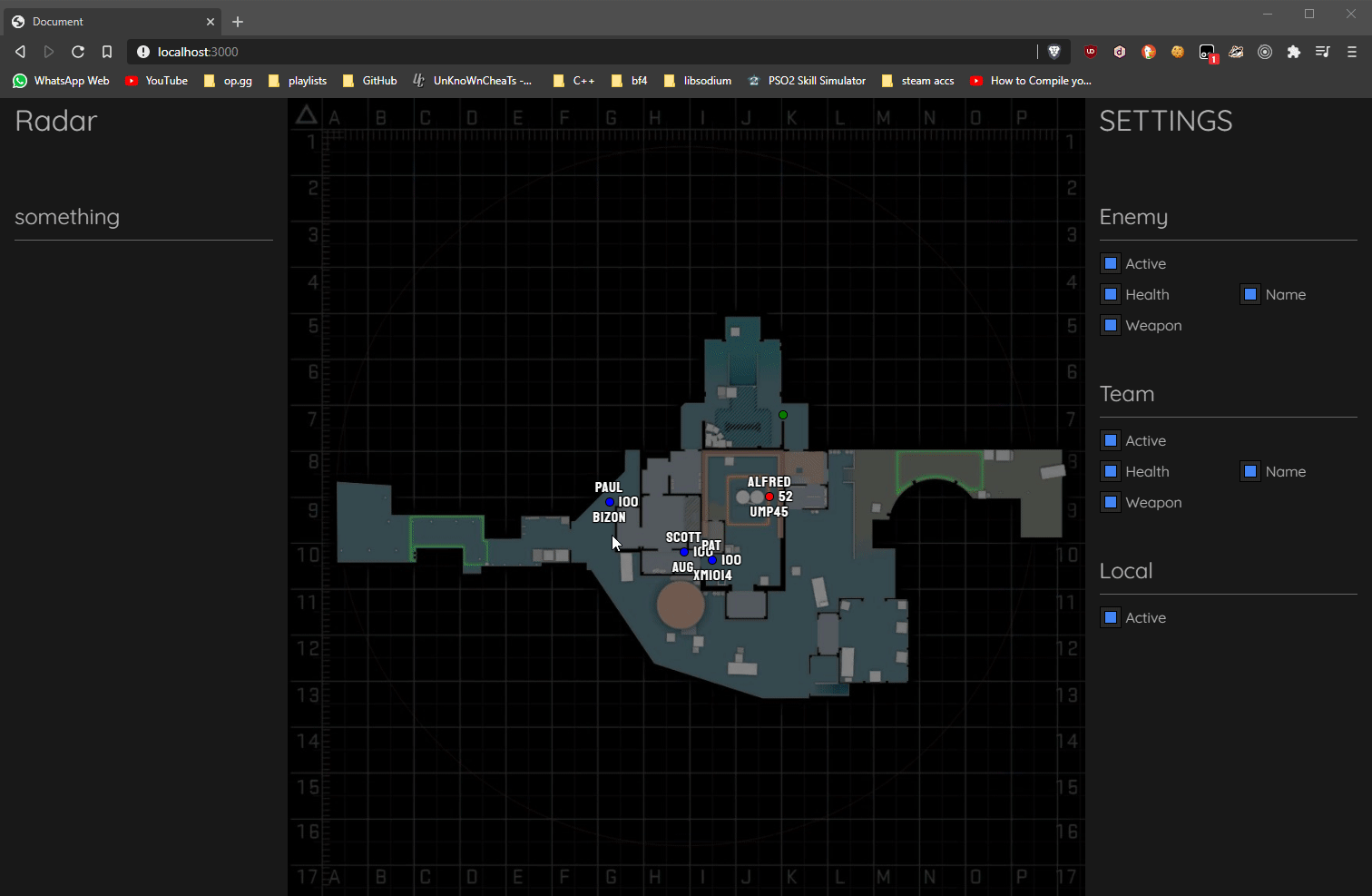This screenshot has height=896, width=1372.
Task: Open the Brave shields lion icon
Action: 1054,52
